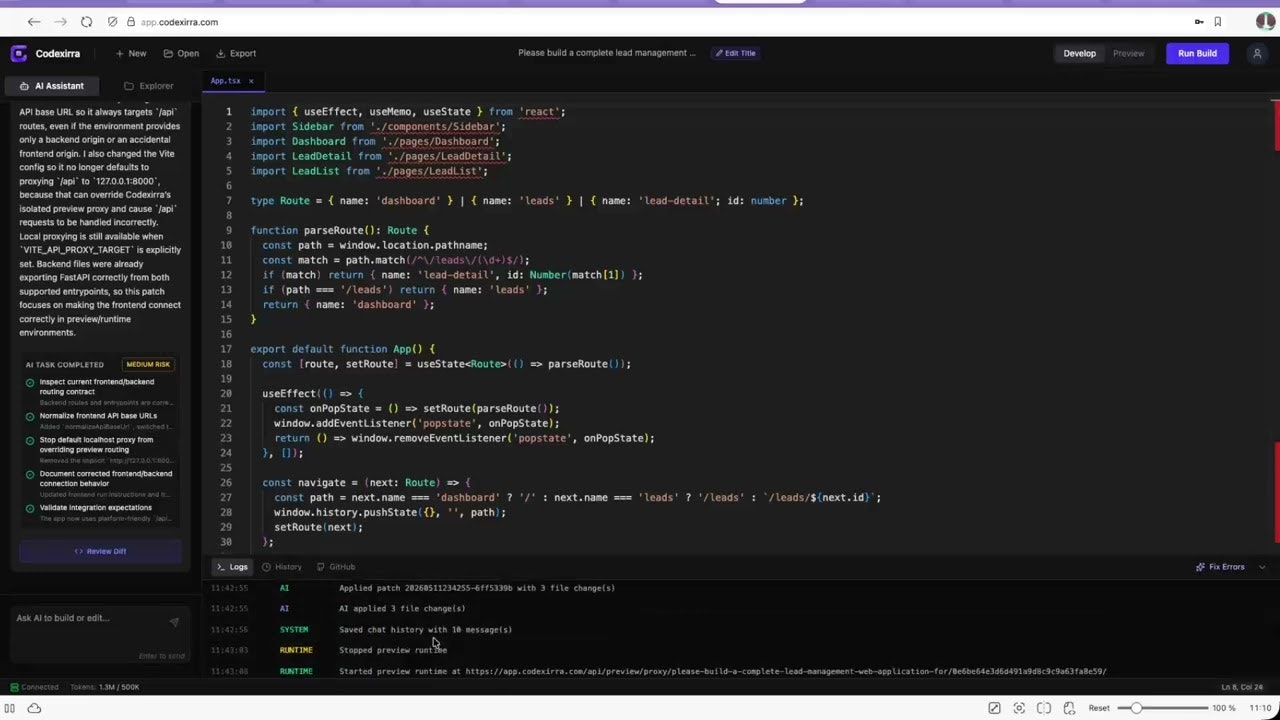The width and height of the screenshot is (1280, 720).
Task: Open the AI Assistant tab
Action: 51,86
